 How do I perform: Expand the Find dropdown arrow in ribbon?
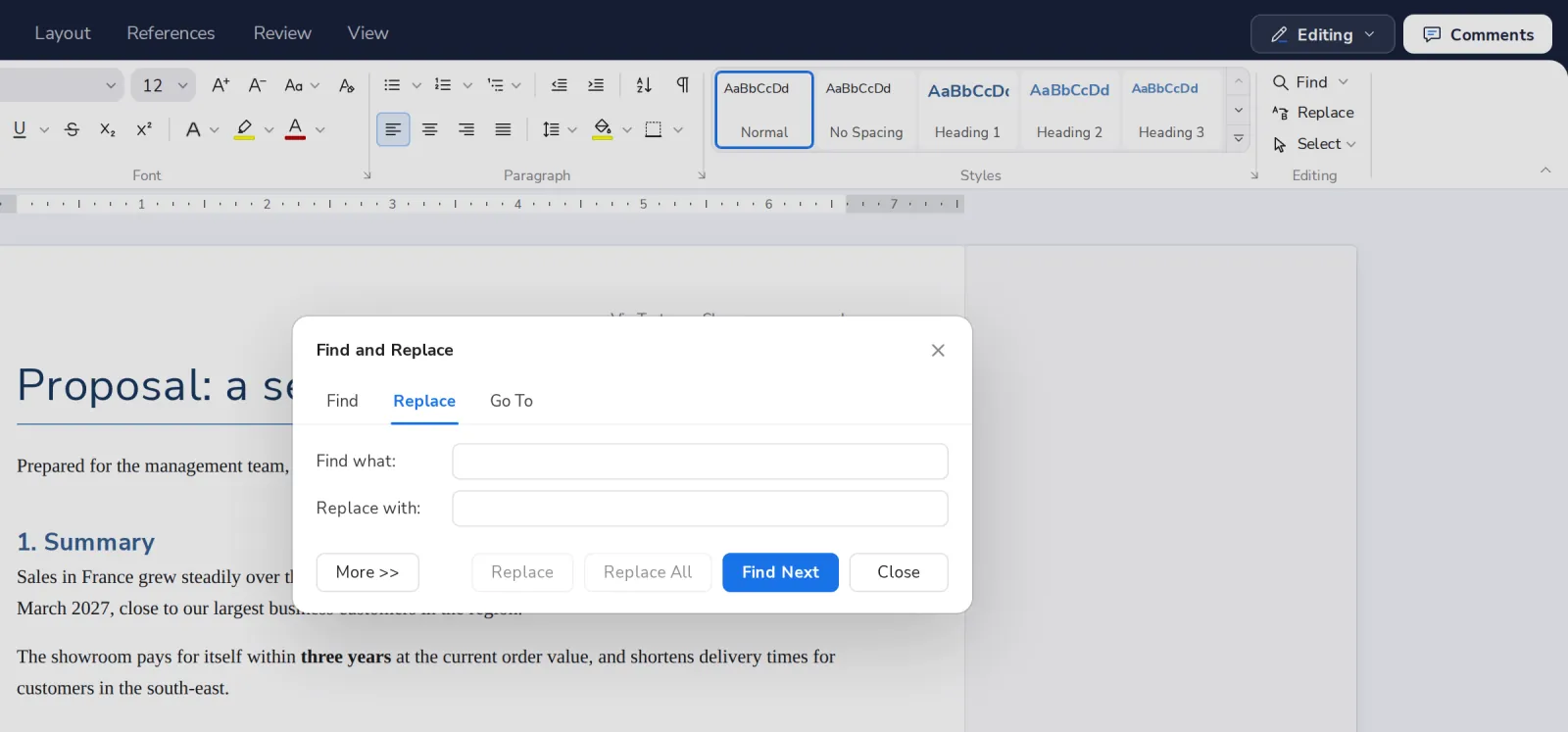pos(1344,82)
